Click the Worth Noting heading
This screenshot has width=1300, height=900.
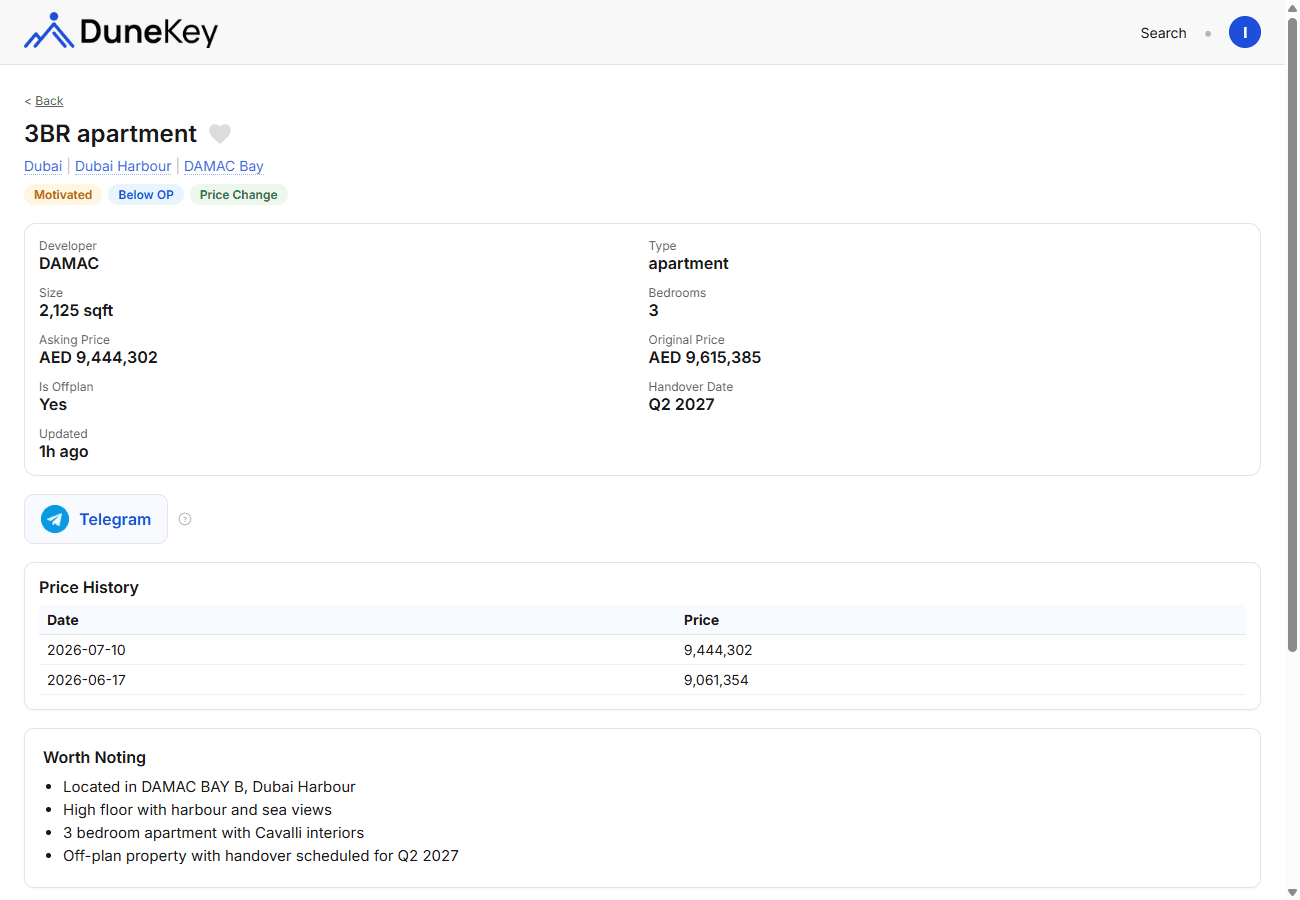95,758
